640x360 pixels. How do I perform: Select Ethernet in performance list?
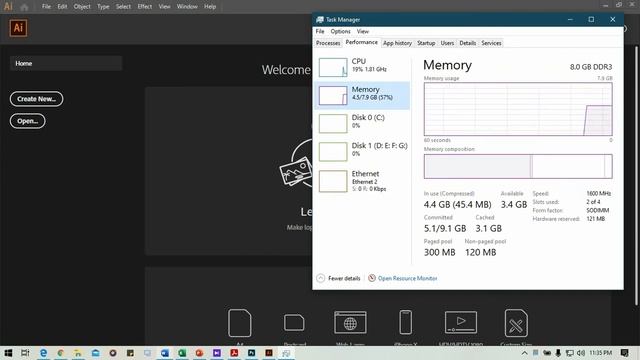(x=362, y=181)
